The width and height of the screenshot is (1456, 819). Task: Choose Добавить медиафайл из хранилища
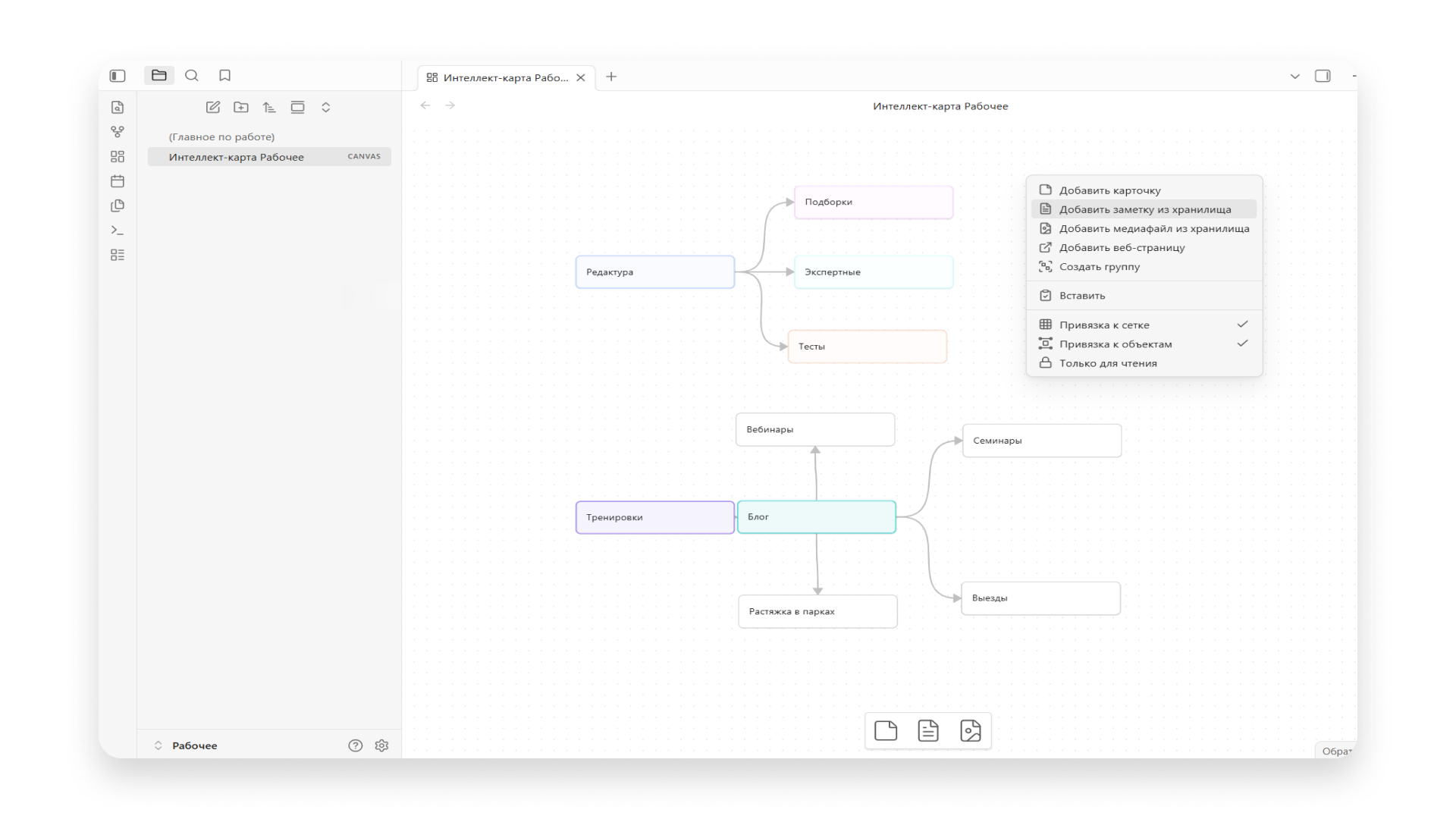click(1144, 228)
